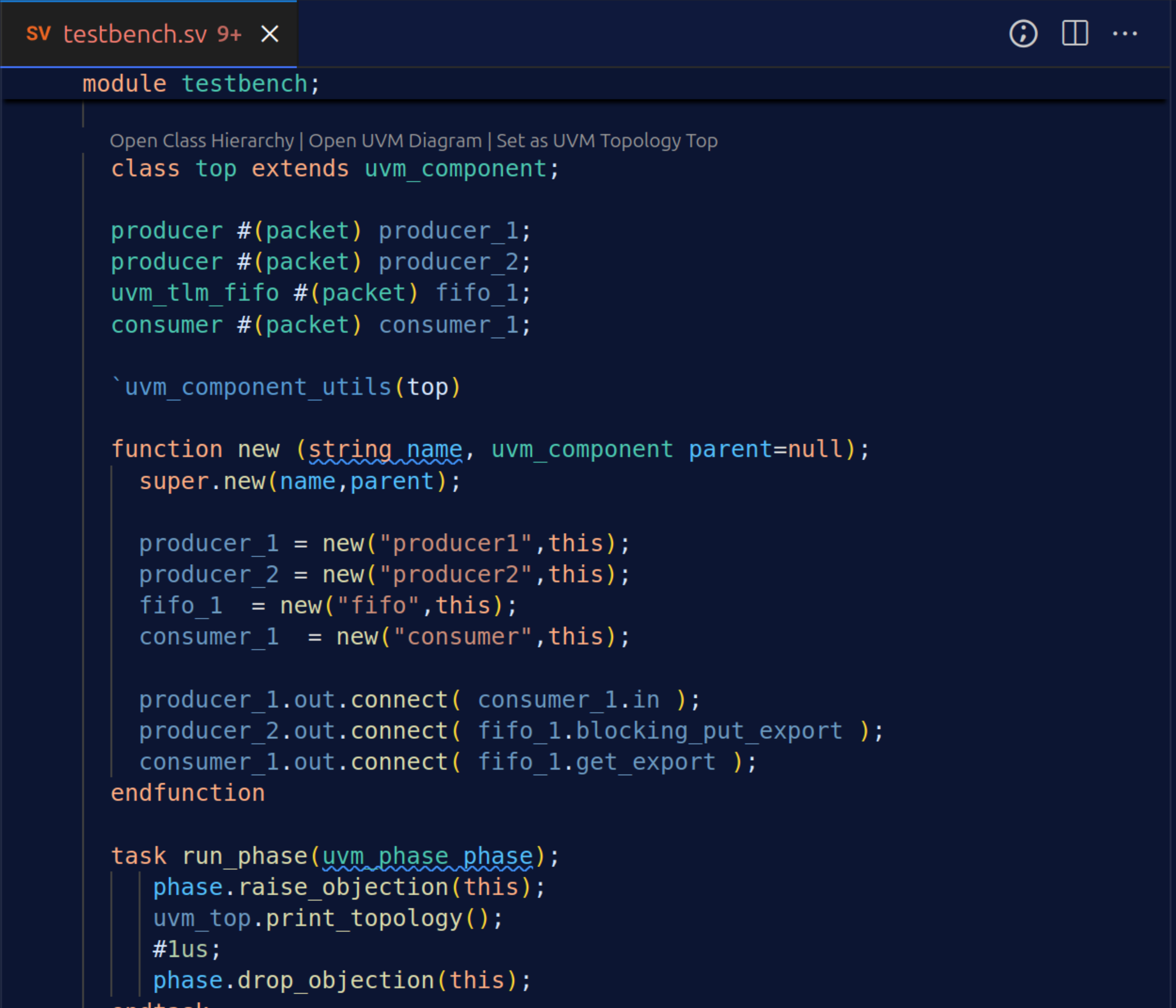Click the '#1us;' delay statement

(x=187, y=950)
